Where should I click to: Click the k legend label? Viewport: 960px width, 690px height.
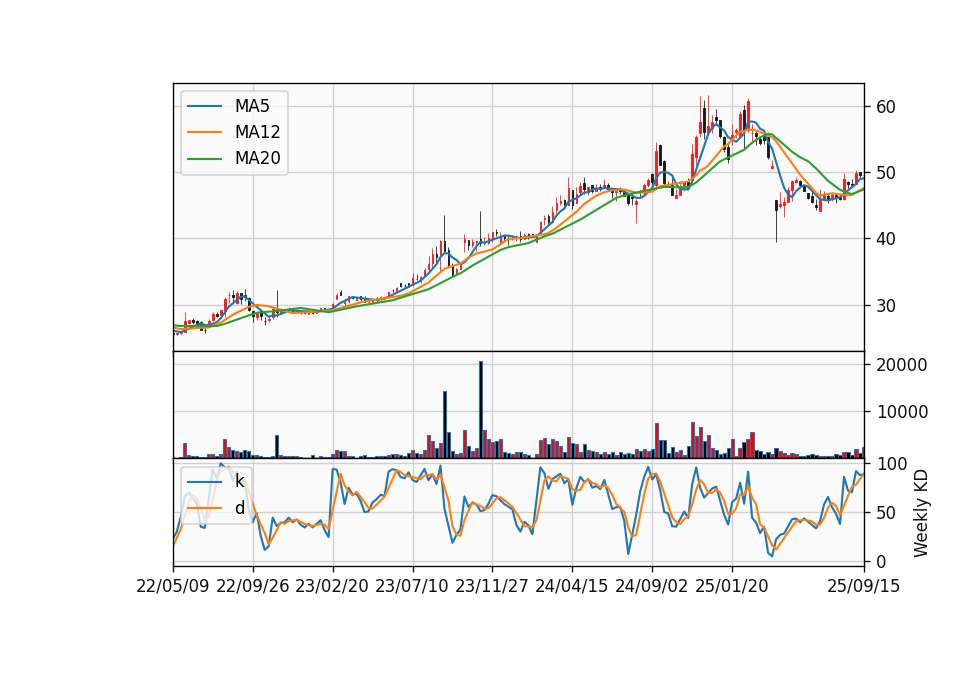[x=239, y=481]
